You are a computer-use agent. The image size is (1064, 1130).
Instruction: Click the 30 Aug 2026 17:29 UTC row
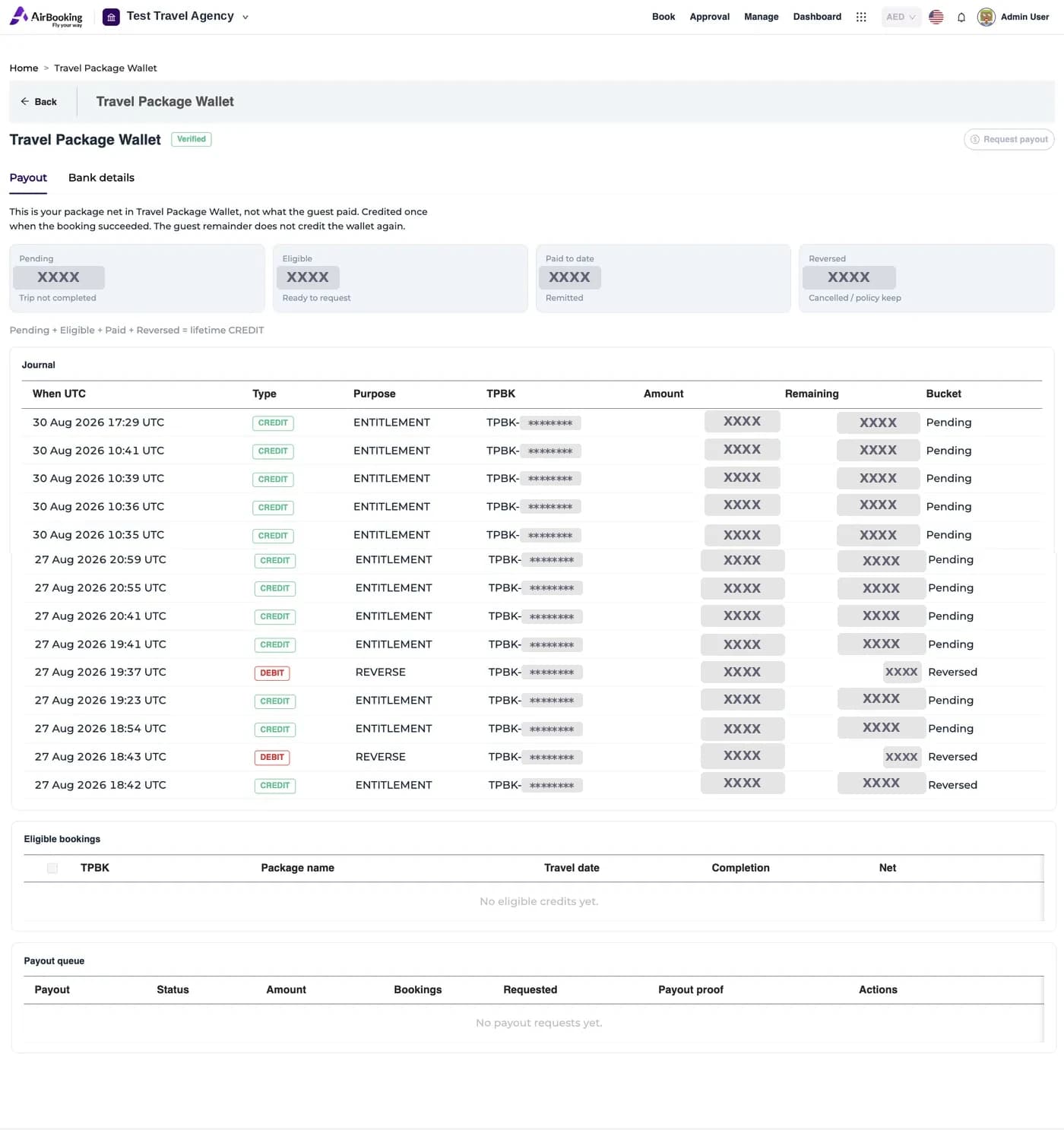[x=532, y=423]
